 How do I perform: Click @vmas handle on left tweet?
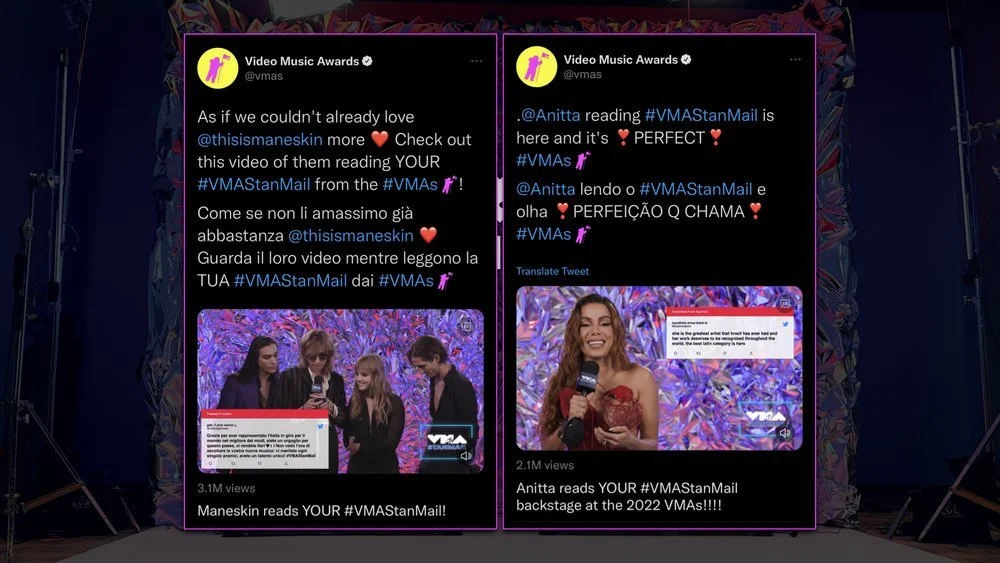point(263,76)
